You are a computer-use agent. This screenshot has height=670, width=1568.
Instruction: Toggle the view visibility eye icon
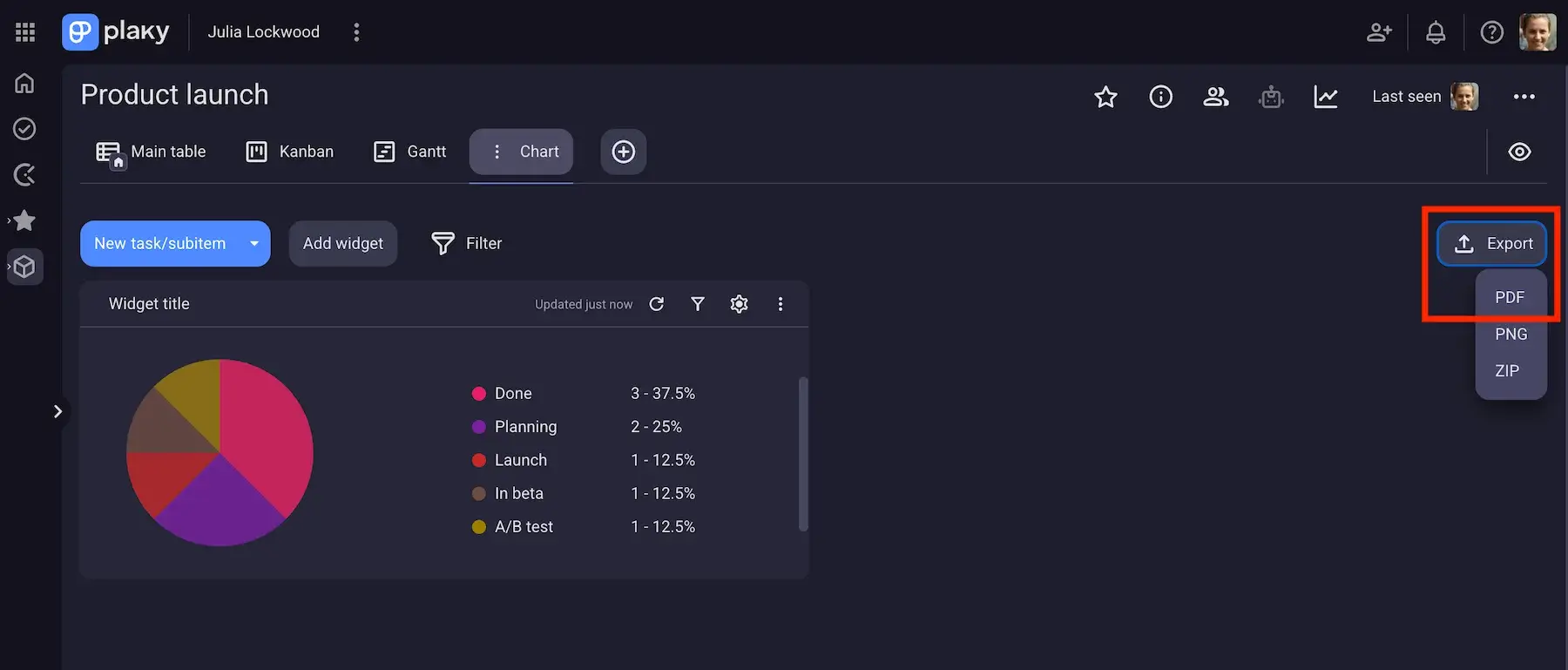point(1519,152)
